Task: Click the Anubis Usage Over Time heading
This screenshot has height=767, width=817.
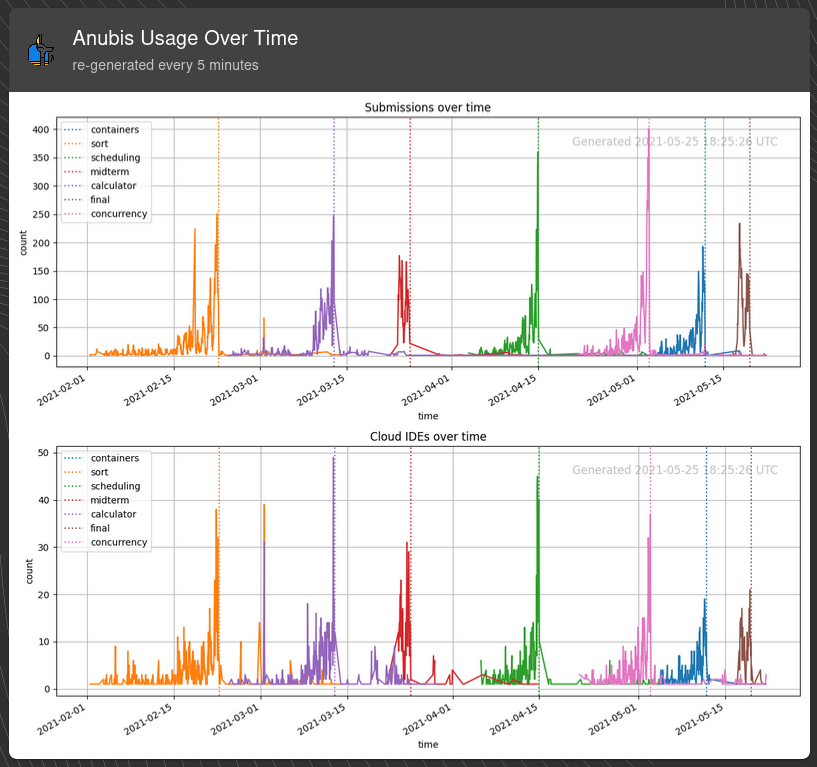Action: (185, 38)
